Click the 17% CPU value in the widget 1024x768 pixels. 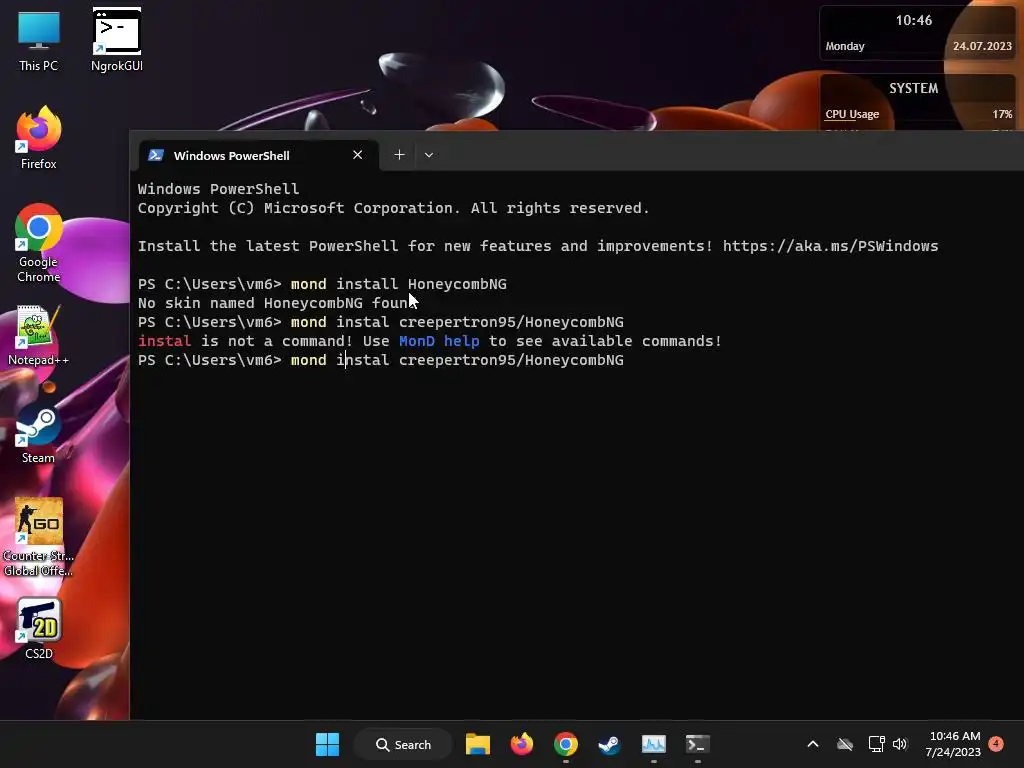pyautogui.click(x=1002, y=114)
